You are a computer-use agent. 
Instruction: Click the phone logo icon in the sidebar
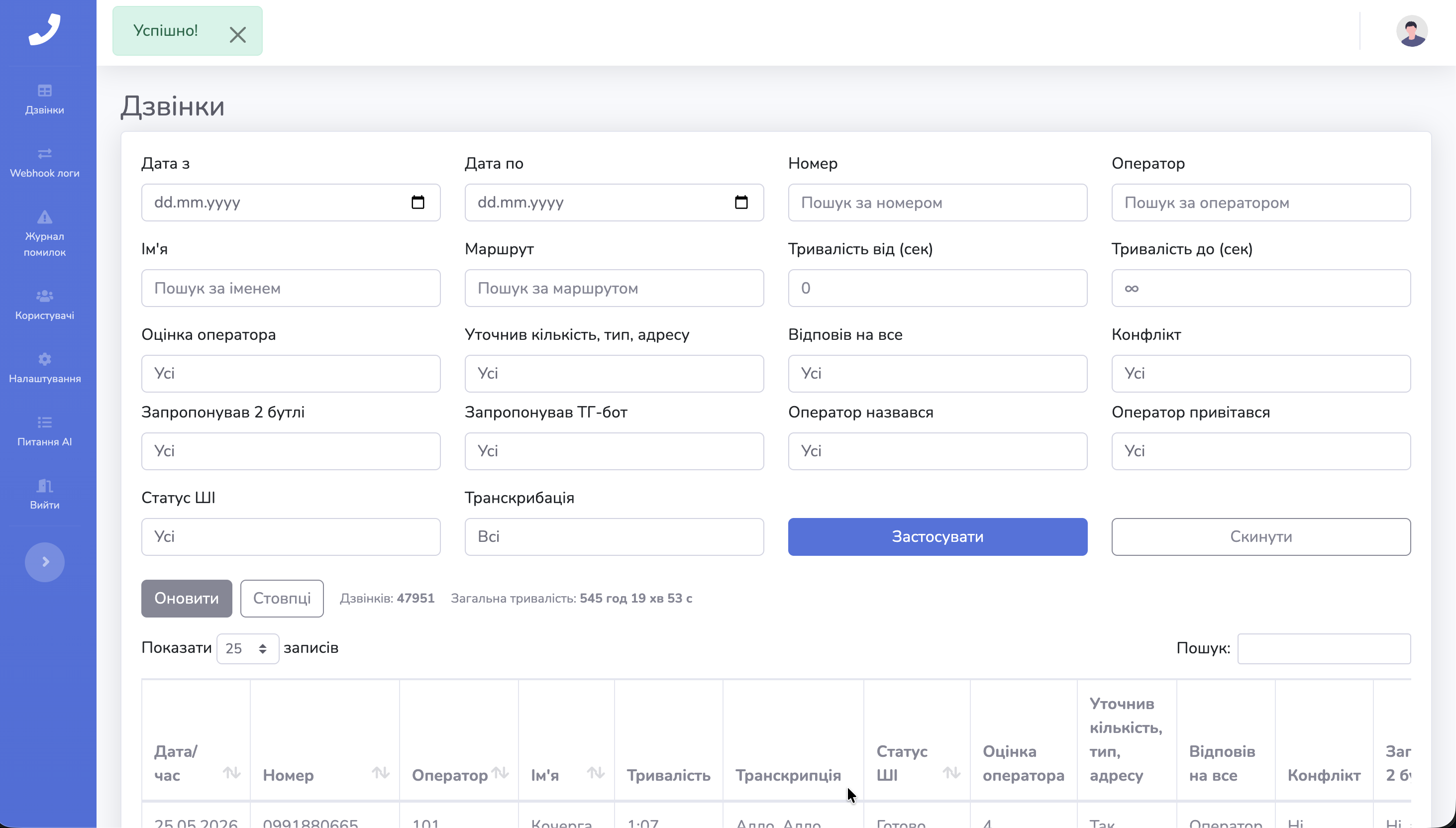click(x=44, y=29)
